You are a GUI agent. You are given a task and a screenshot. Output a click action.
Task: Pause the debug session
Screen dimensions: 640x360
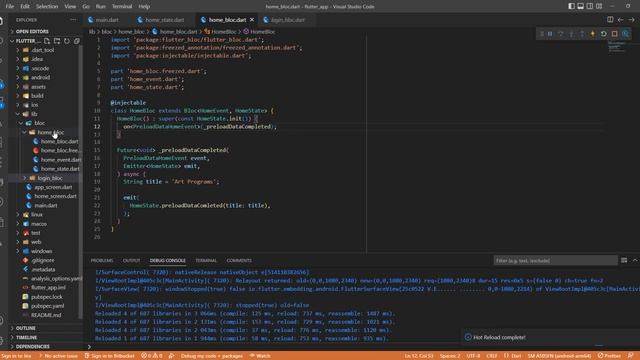click(x=550, y=34)
